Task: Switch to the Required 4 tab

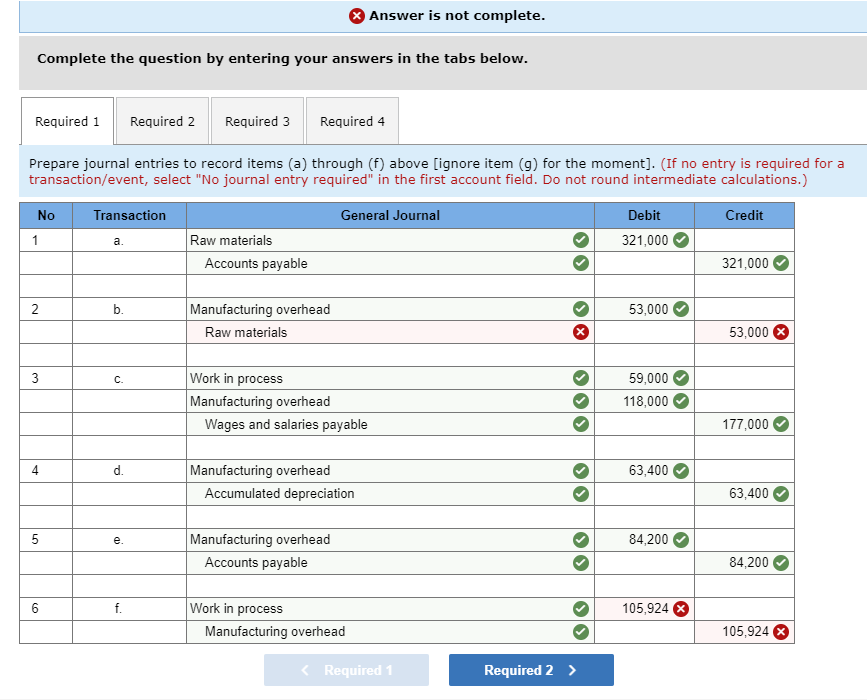Action: click(352, 120)
